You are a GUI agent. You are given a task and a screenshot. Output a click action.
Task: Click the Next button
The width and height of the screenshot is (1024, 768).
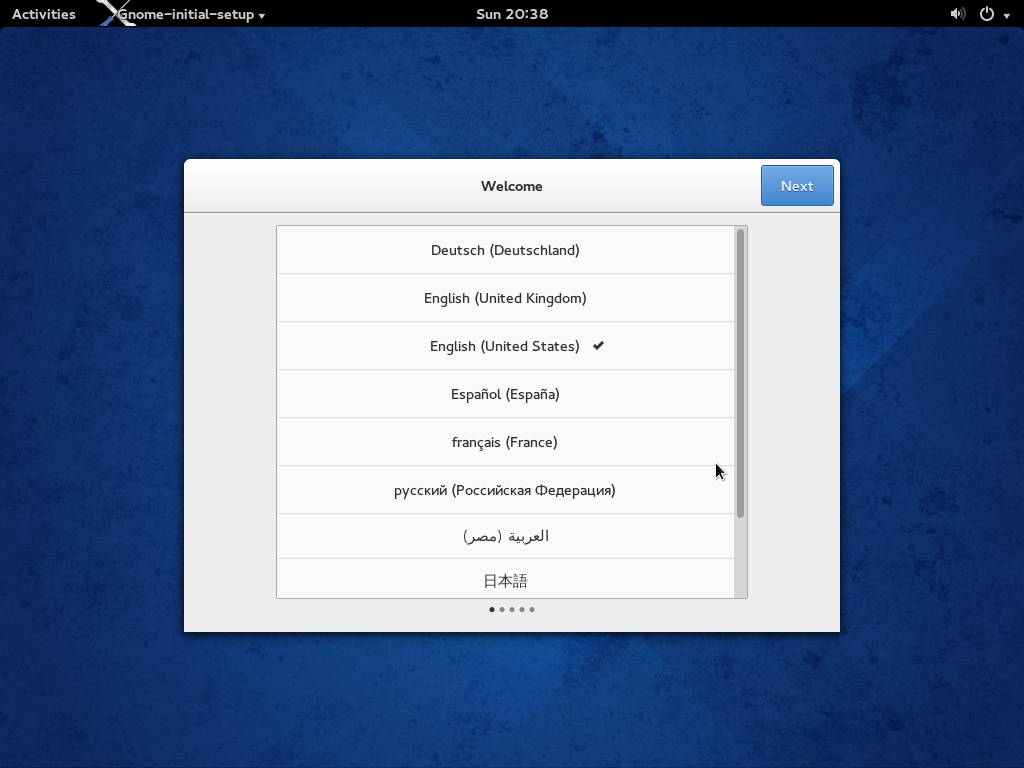click(797, 185)
